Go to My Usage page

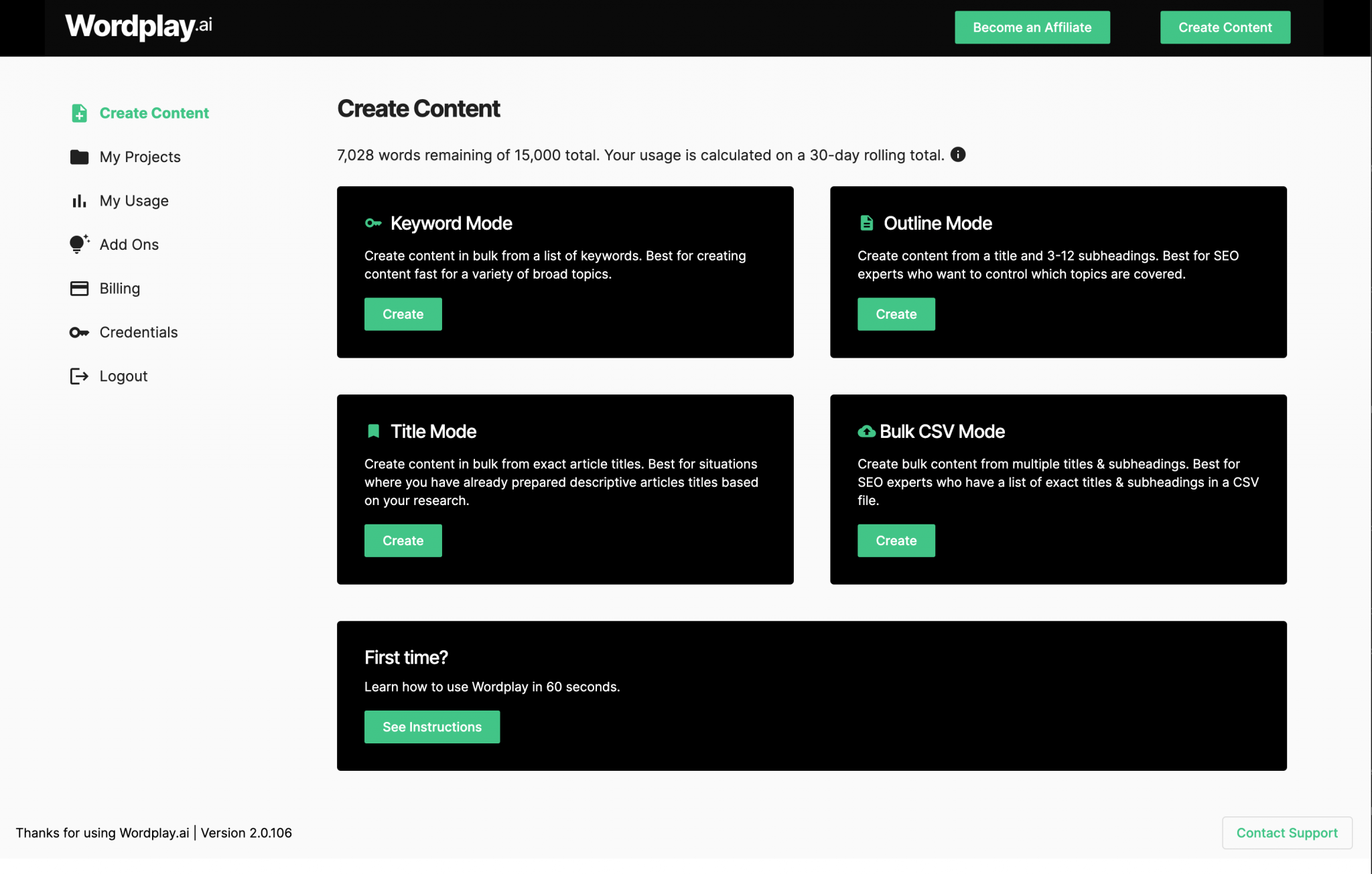tap(134, 201)
